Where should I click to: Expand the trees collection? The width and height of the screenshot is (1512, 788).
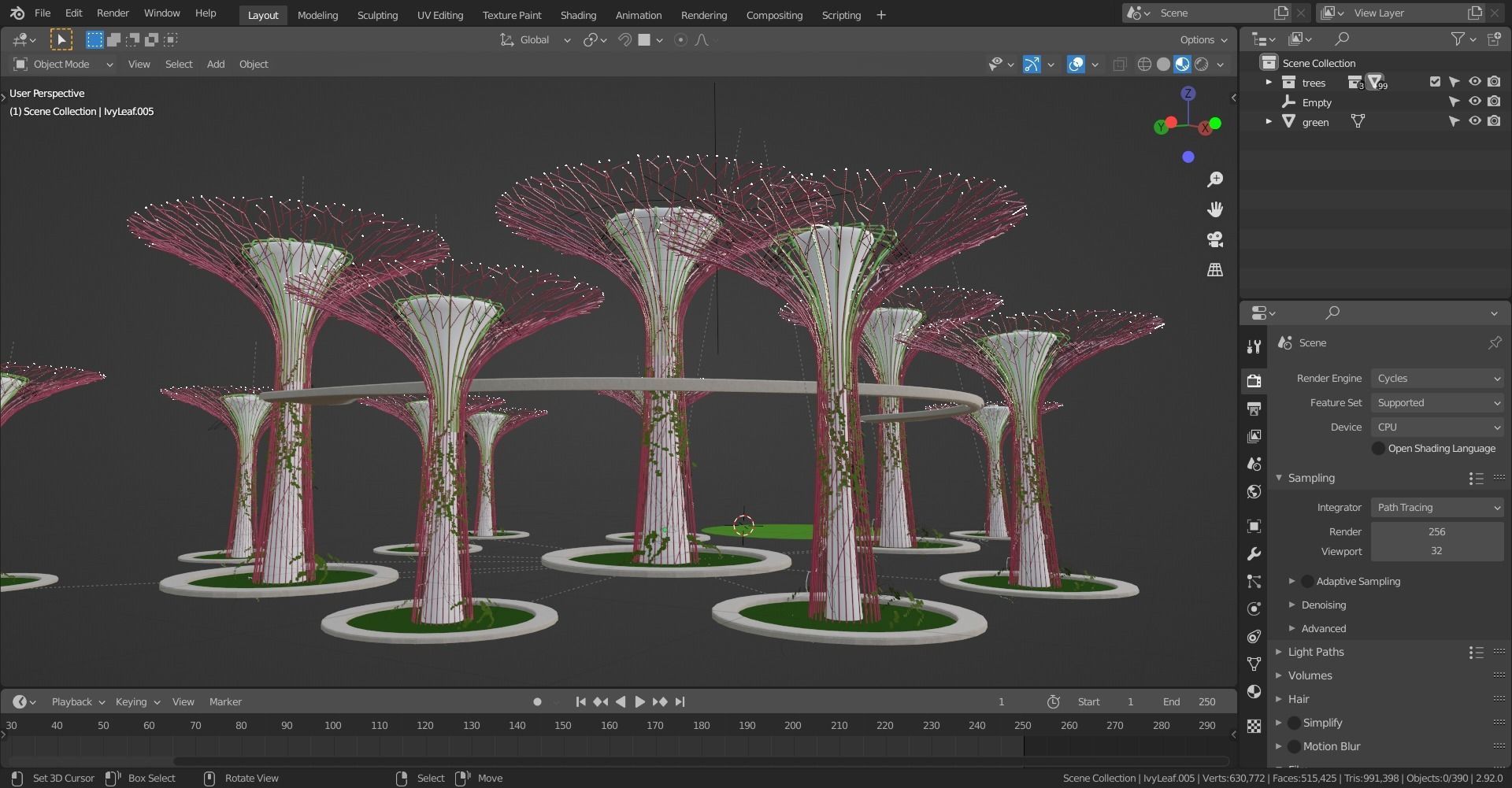click(x=1269, y=83)
